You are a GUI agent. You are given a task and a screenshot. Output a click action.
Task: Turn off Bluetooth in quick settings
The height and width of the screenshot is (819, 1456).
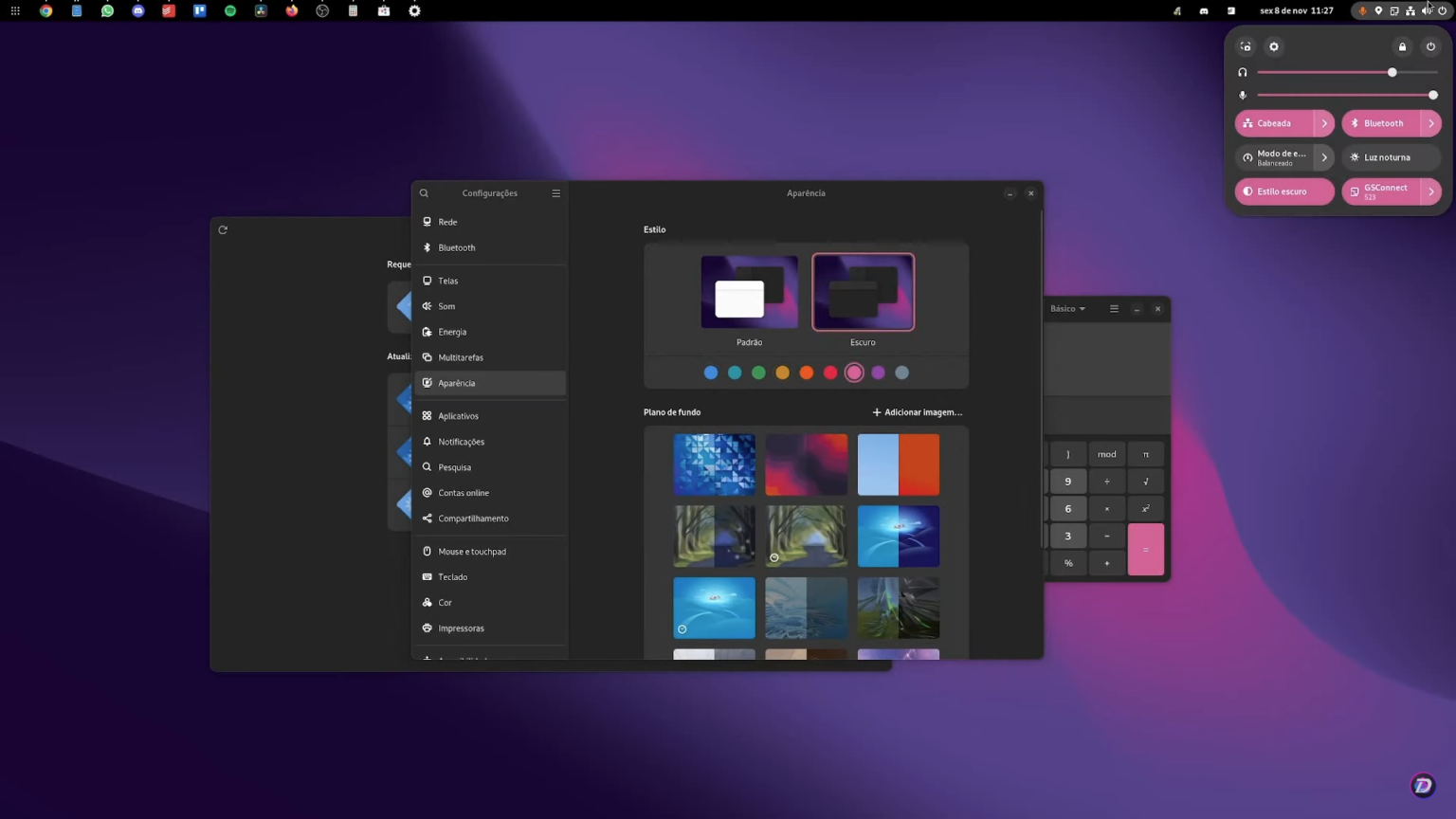coord(1381,123)
